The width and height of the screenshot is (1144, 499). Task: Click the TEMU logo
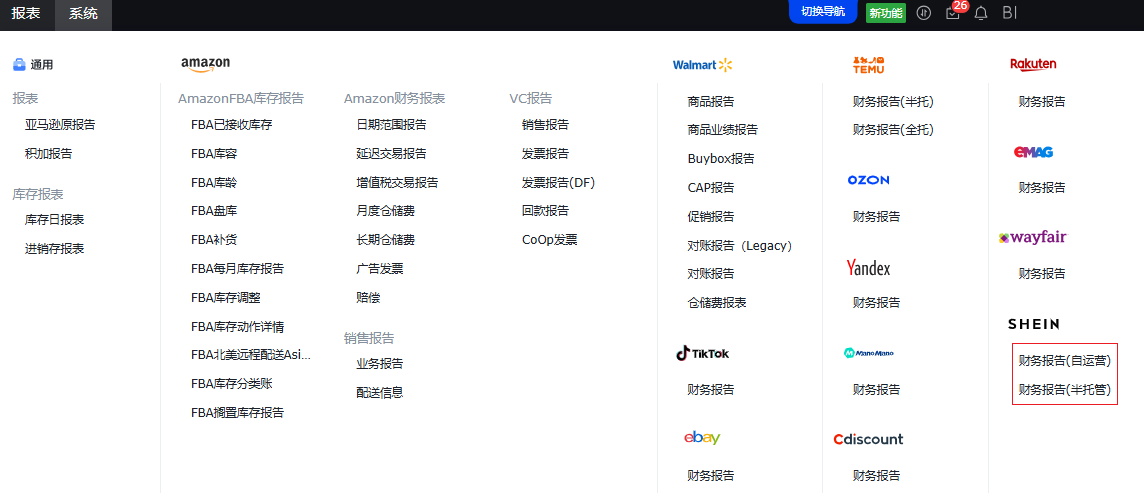(868, 64)
